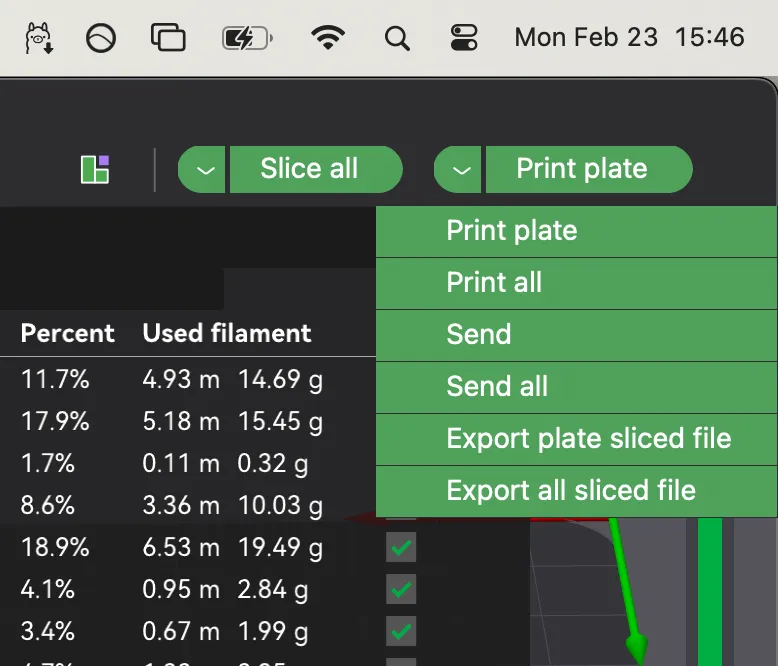
Task: Click the green plate layout icon
Action: click(95, 169)
